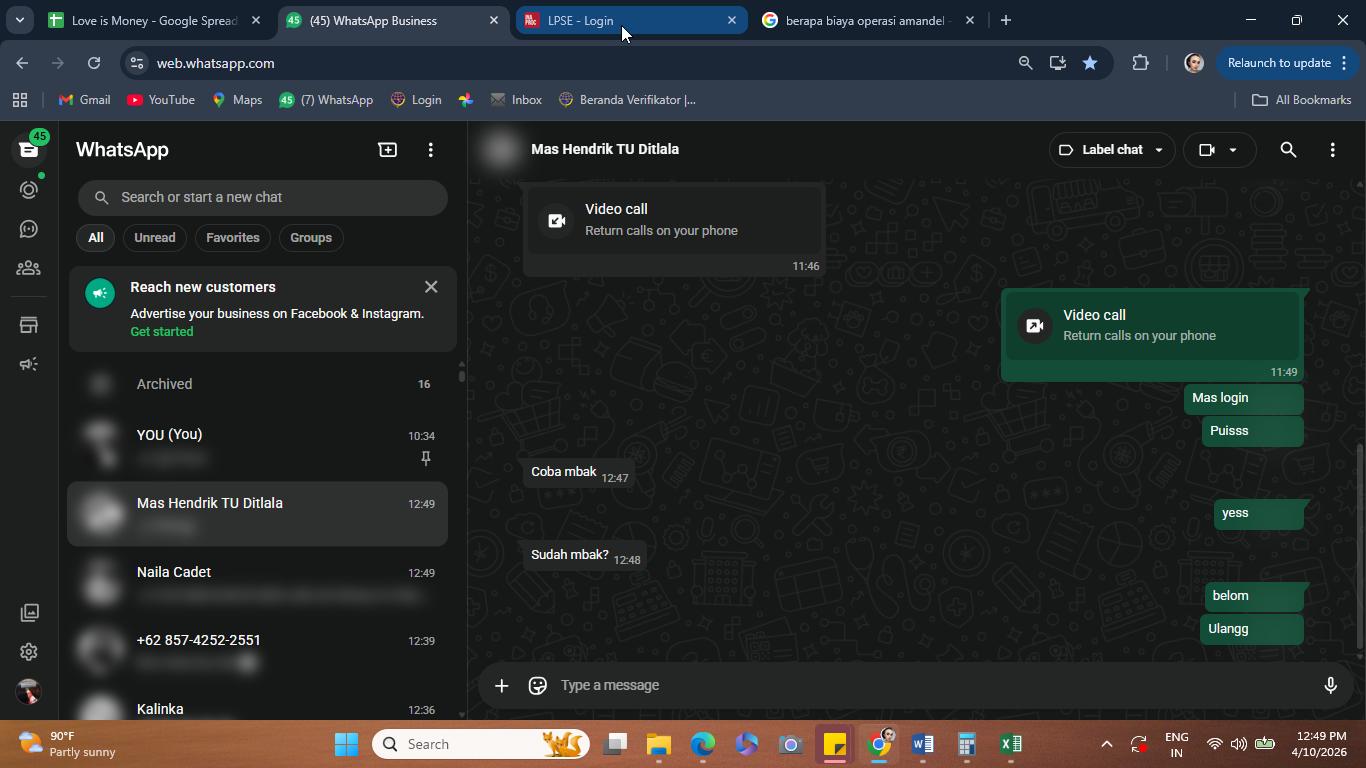Open the Chrome apps grid icon
1366x768 pixels.
[x=19, y=100]
